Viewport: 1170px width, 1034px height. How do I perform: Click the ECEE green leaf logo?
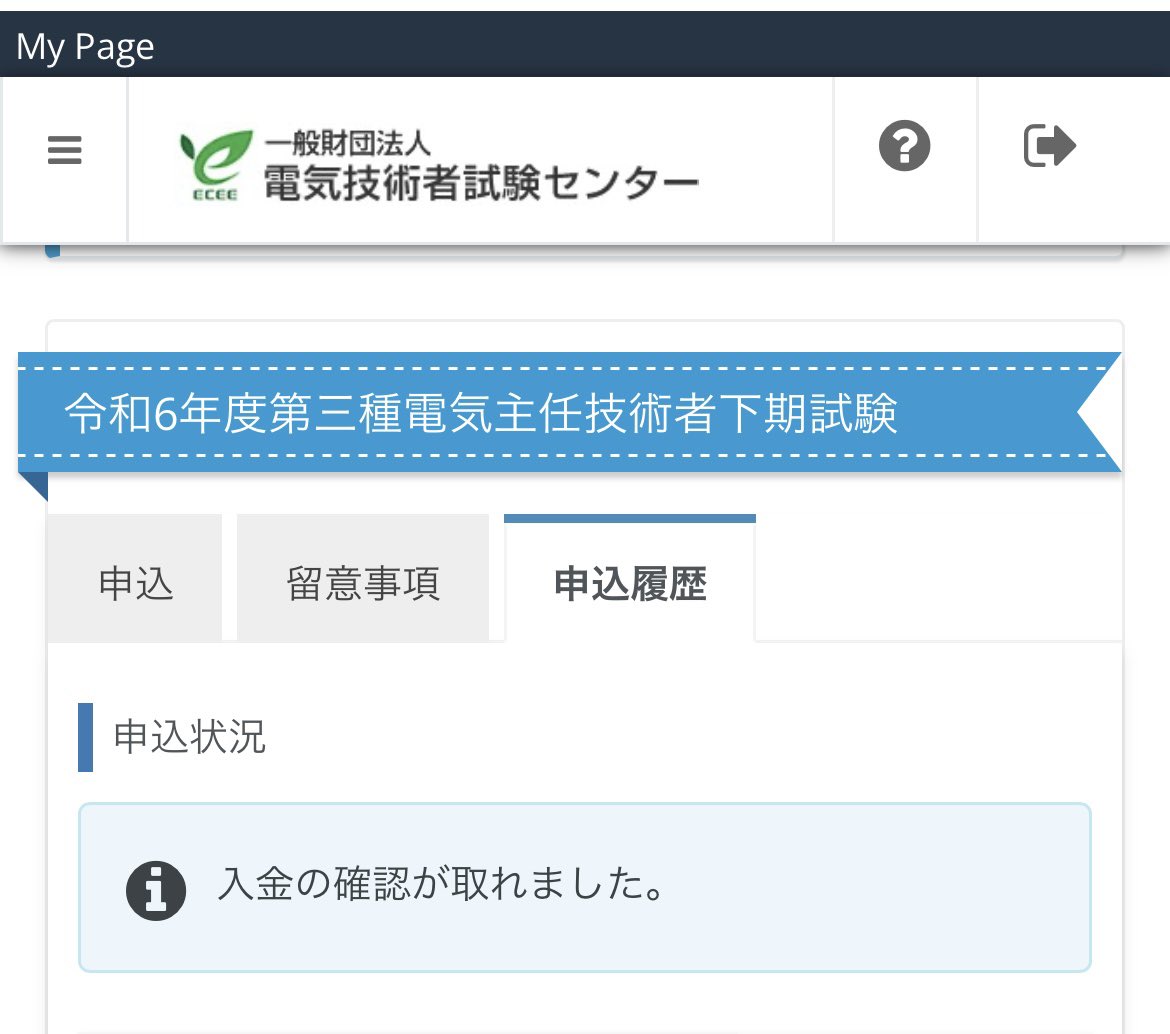pos(213,160)
